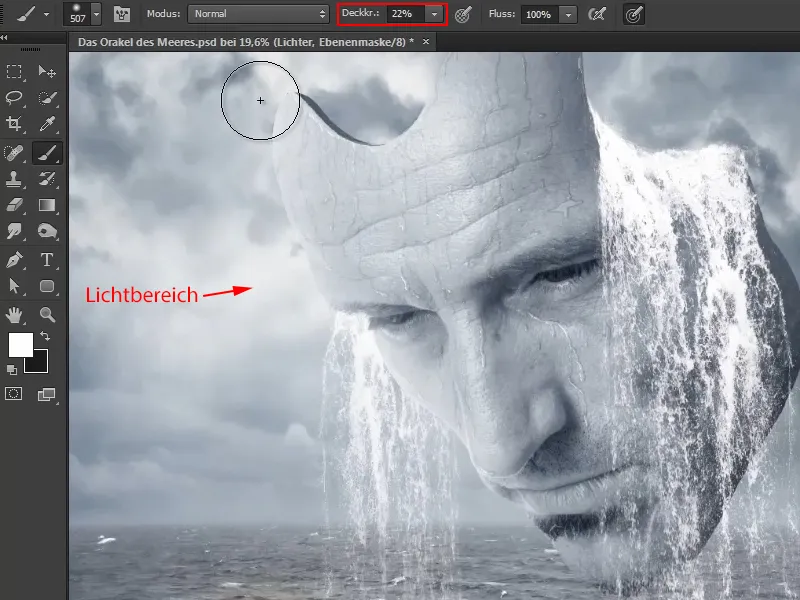Open tool preset picker arrow
800x600 pixels.
[x=46, y=14]
